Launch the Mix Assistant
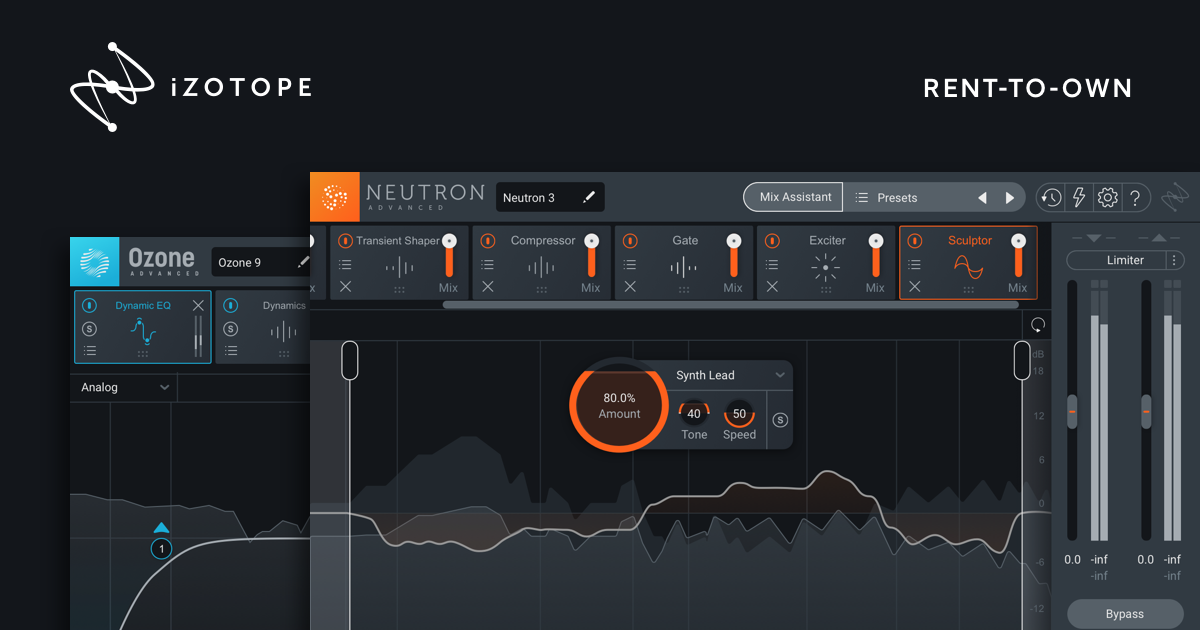Screen dimensions: 1200x630 tap(795, 197)
